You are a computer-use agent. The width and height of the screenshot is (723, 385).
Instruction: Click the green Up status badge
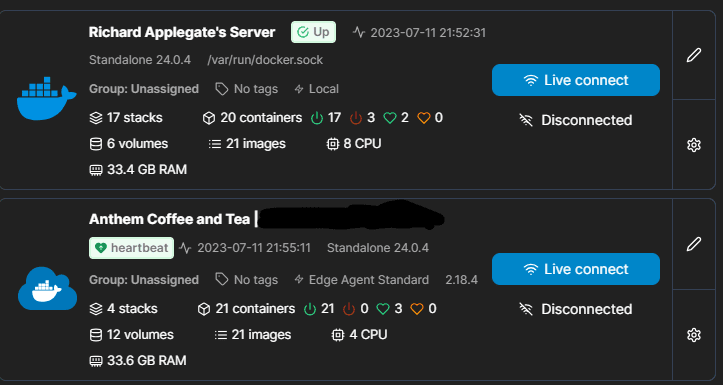click(313, 32)
